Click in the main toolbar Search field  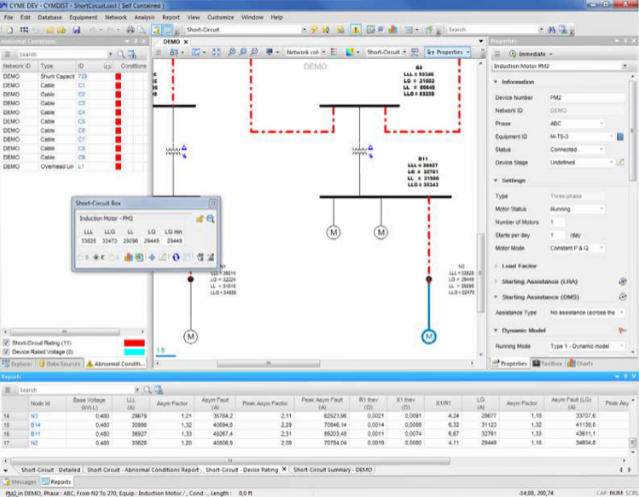tap(492, 30)
